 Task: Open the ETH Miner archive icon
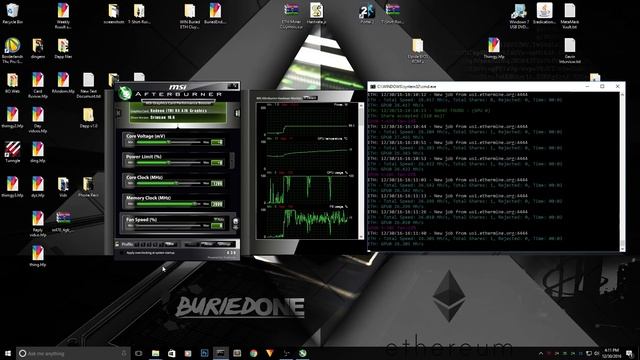coord(291,16)
